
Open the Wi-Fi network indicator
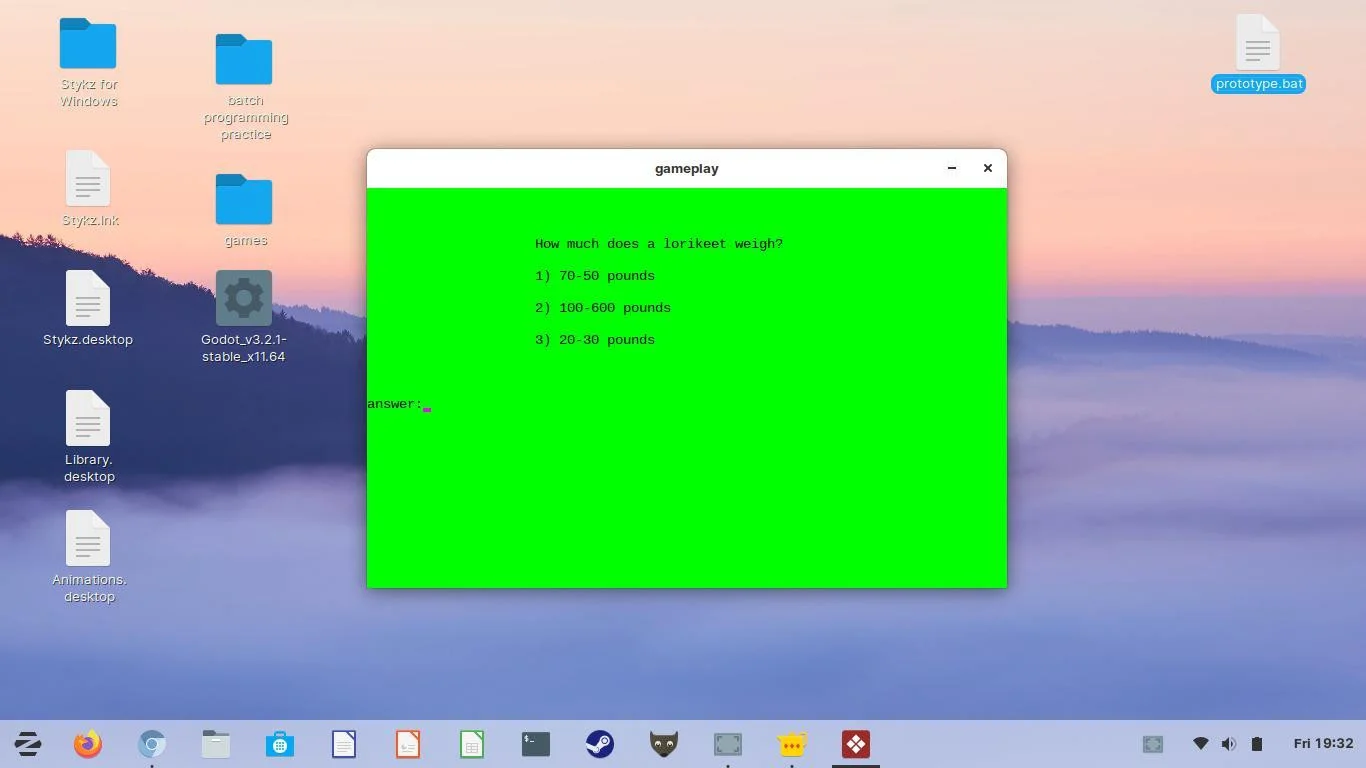click(x=1201, y=744)
